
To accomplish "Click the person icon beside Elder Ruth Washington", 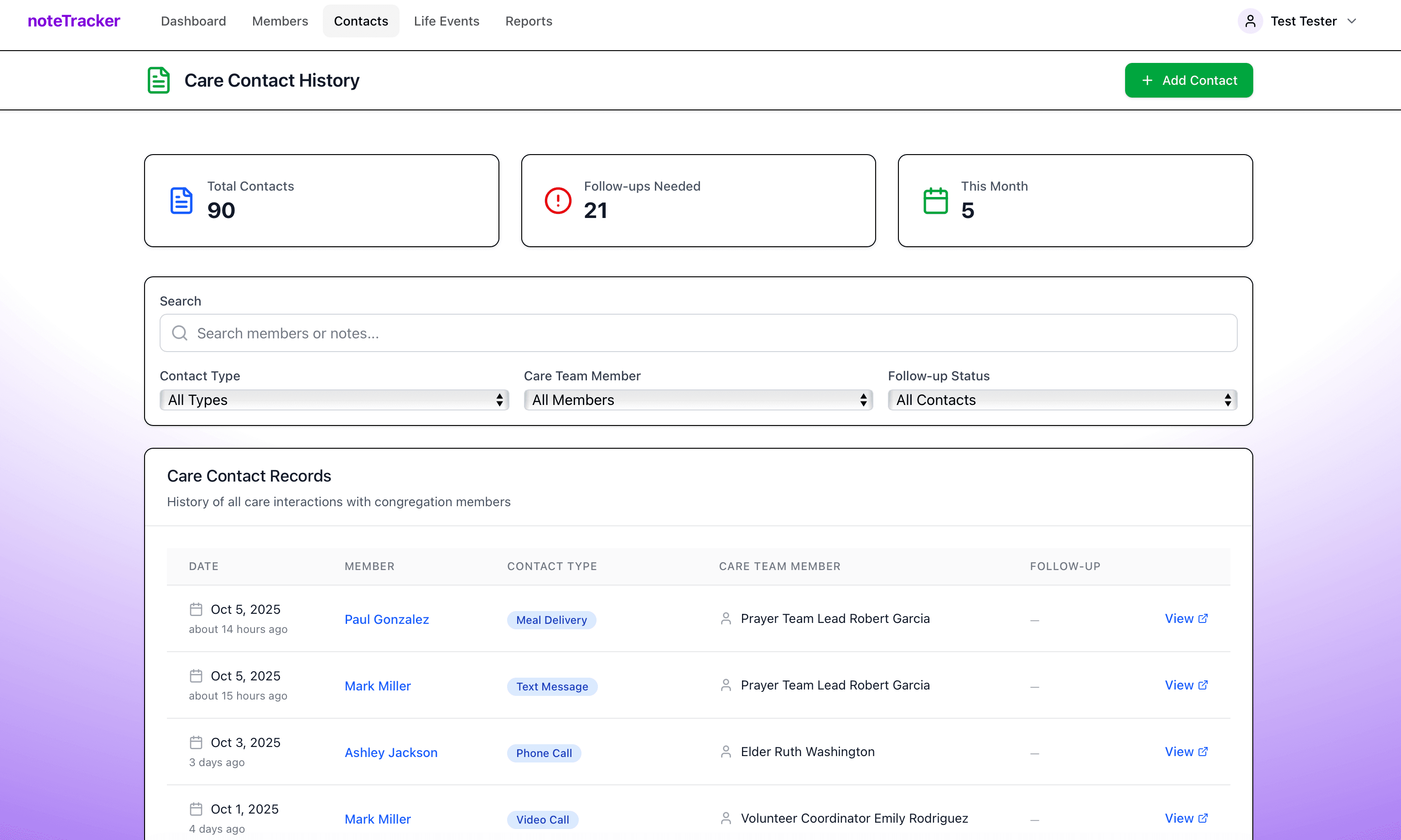I will [726, 751].
